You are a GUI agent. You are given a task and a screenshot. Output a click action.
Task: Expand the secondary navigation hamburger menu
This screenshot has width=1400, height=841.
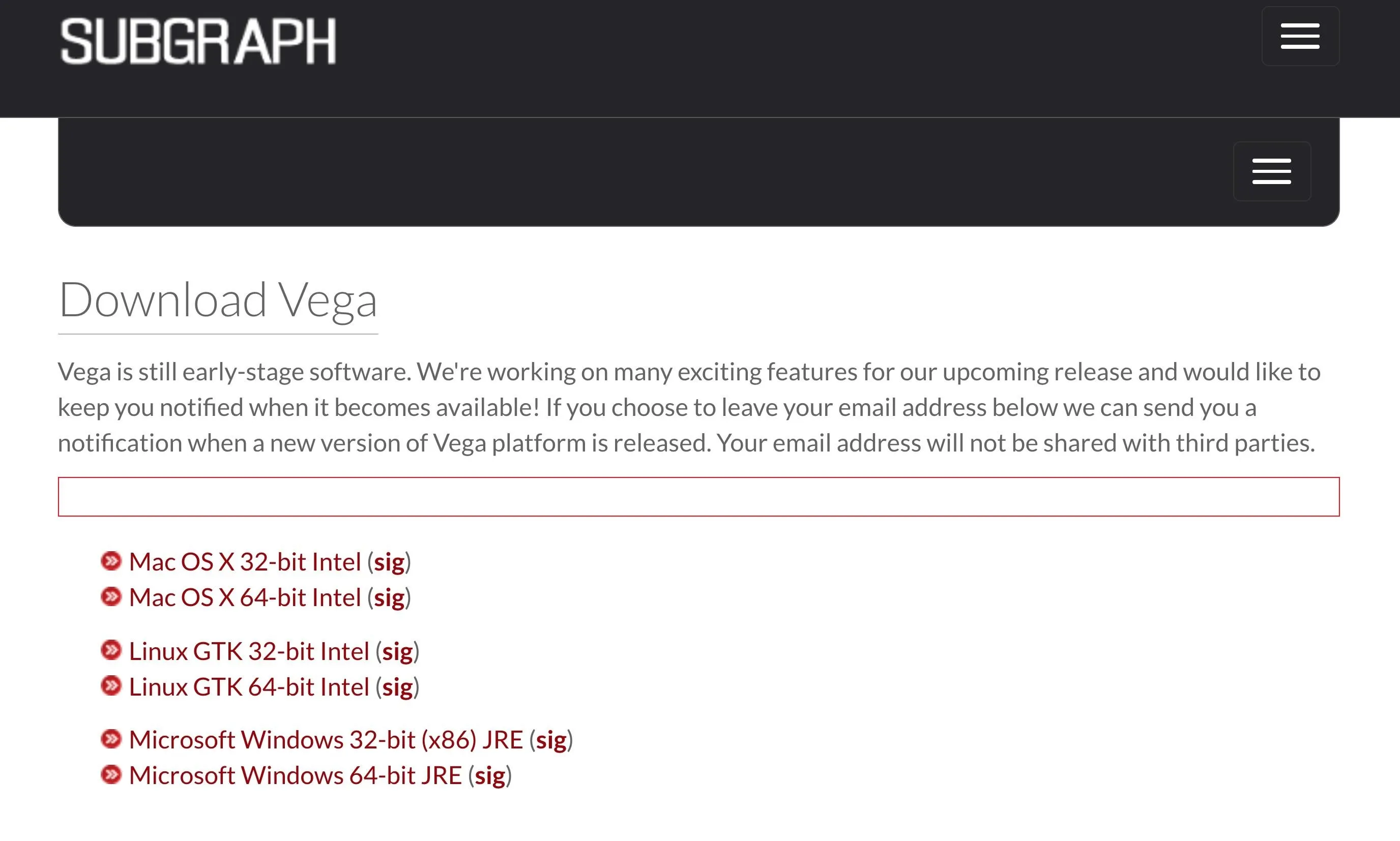tap(1272, 171)
